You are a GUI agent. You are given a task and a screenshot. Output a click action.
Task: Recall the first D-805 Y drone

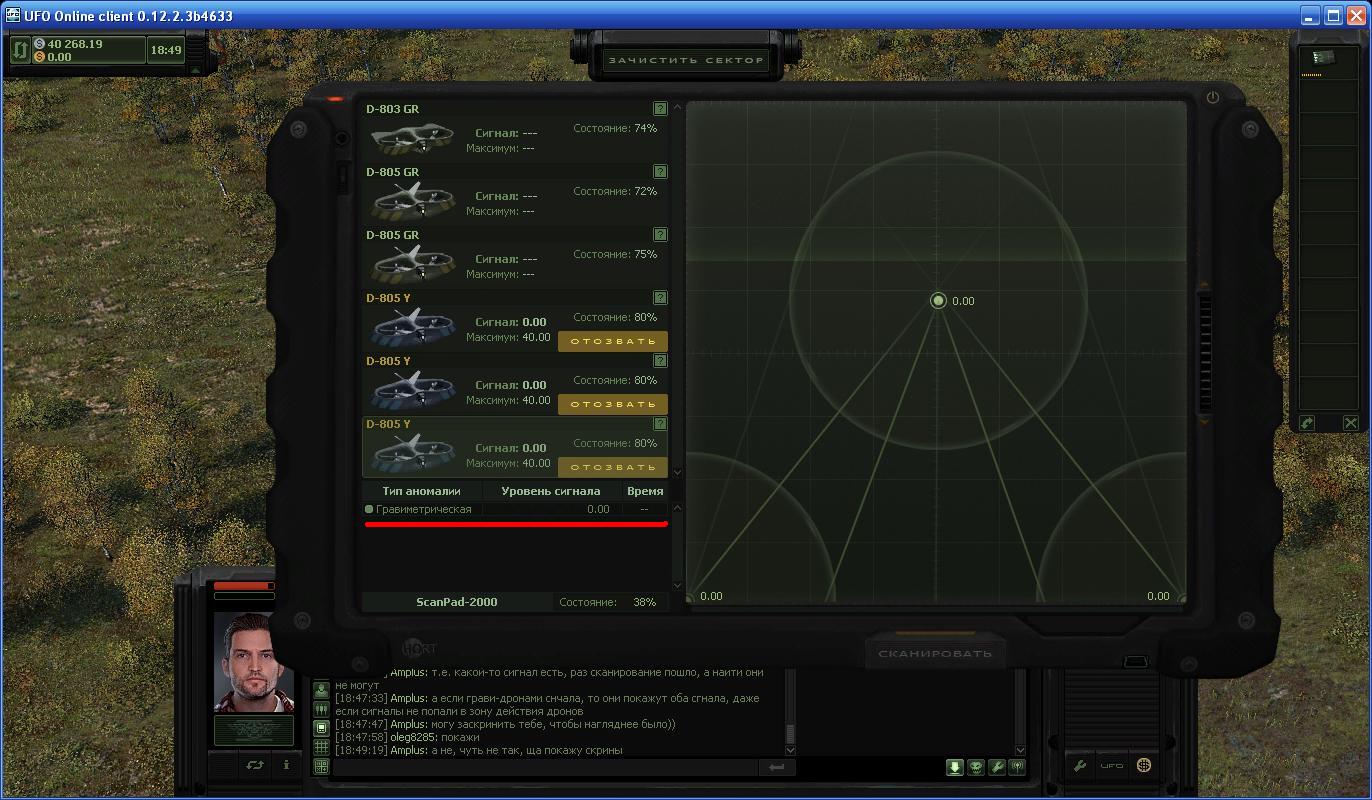click(612, 341)
